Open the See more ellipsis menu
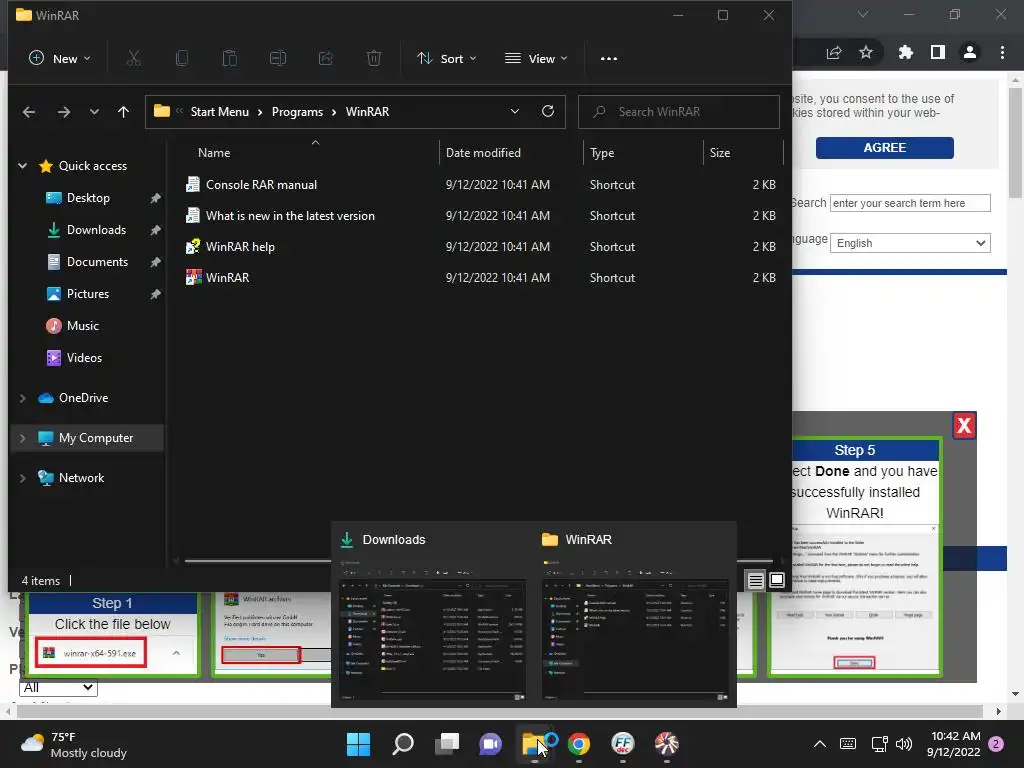This screenshot has width=1024, height=768. pyautogui.click(x=609, y=58)
